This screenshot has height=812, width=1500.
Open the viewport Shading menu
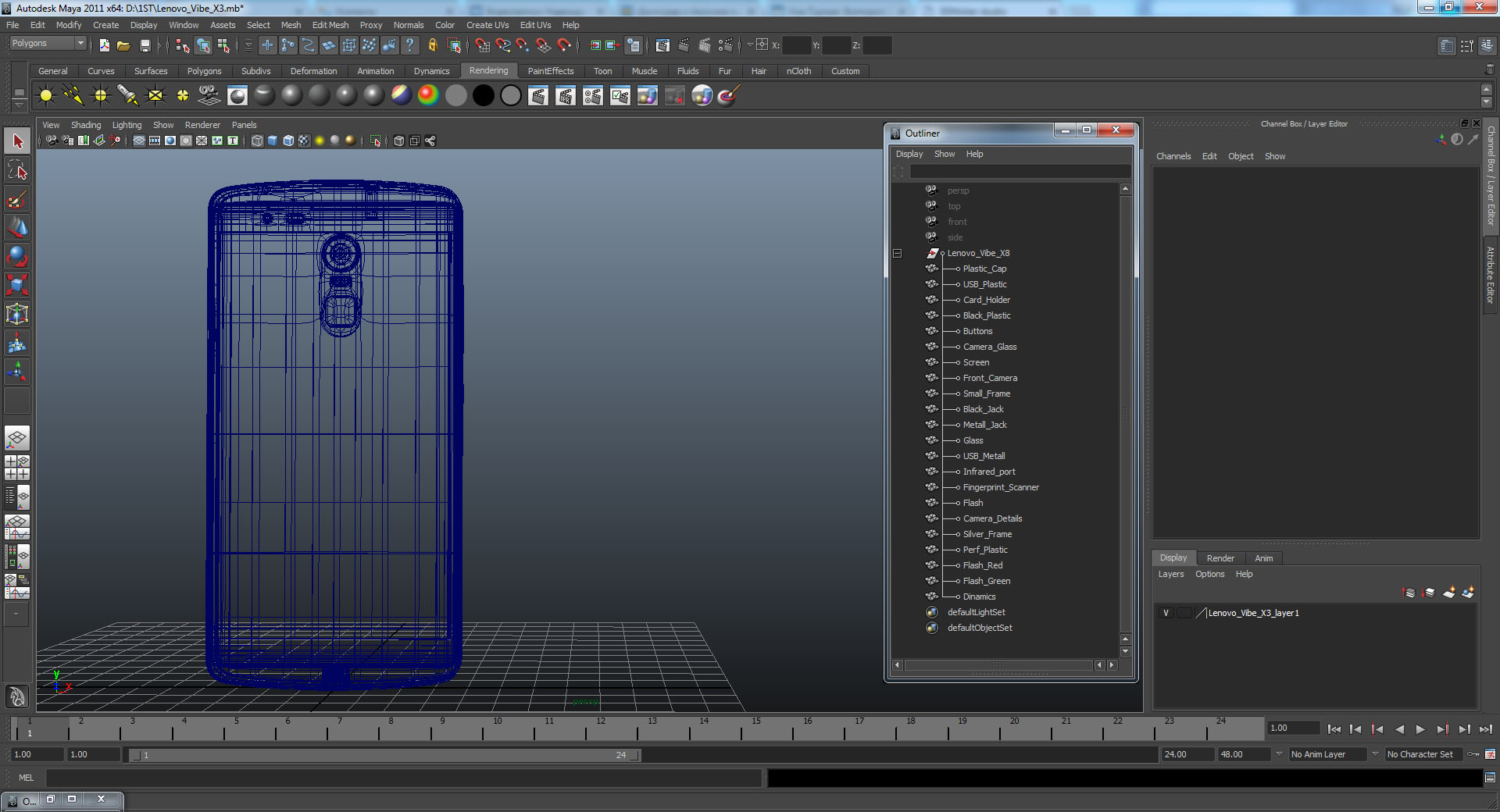click(86, 125)
